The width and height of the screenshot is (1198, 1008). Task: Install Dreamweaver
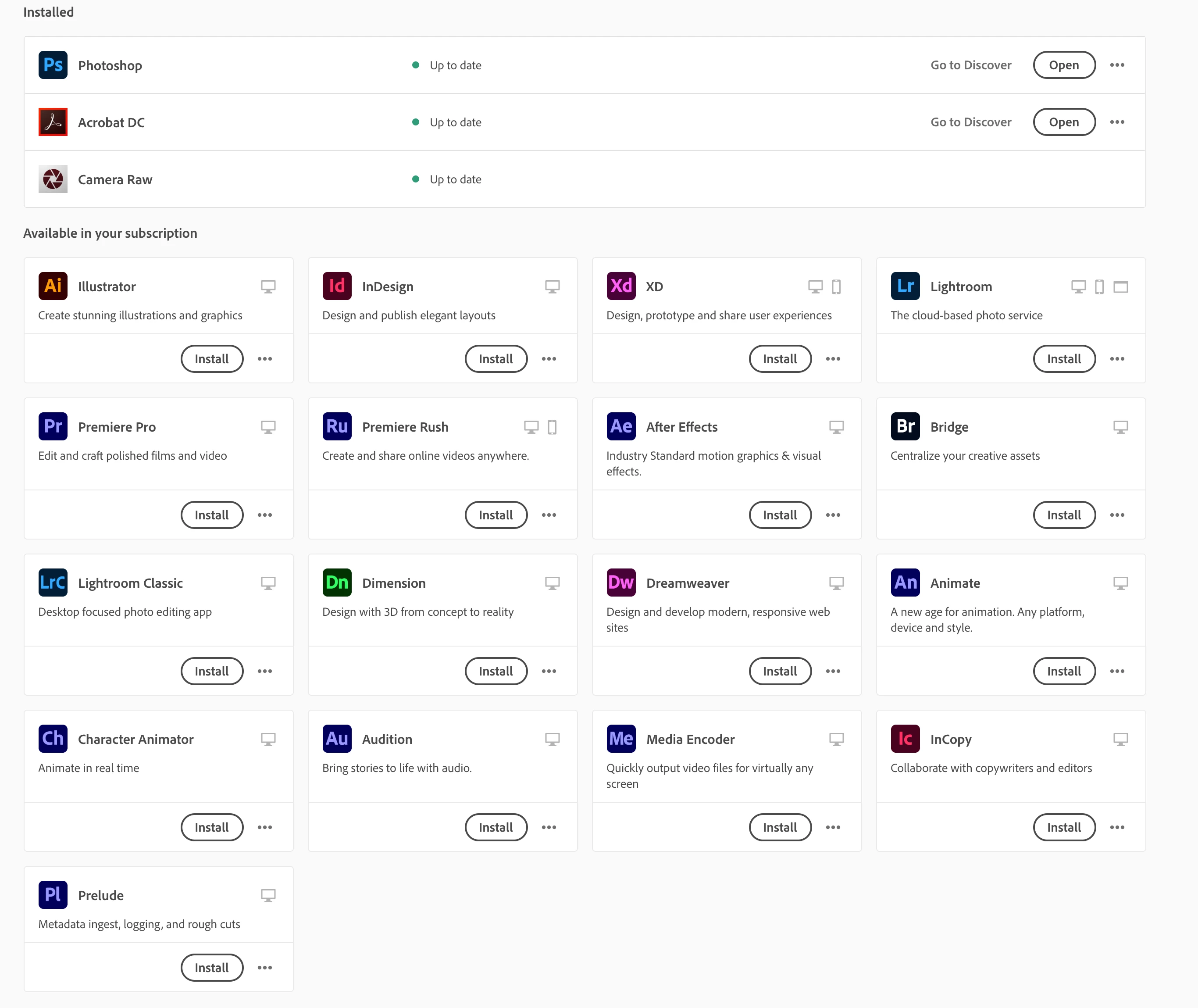(780, 671)
